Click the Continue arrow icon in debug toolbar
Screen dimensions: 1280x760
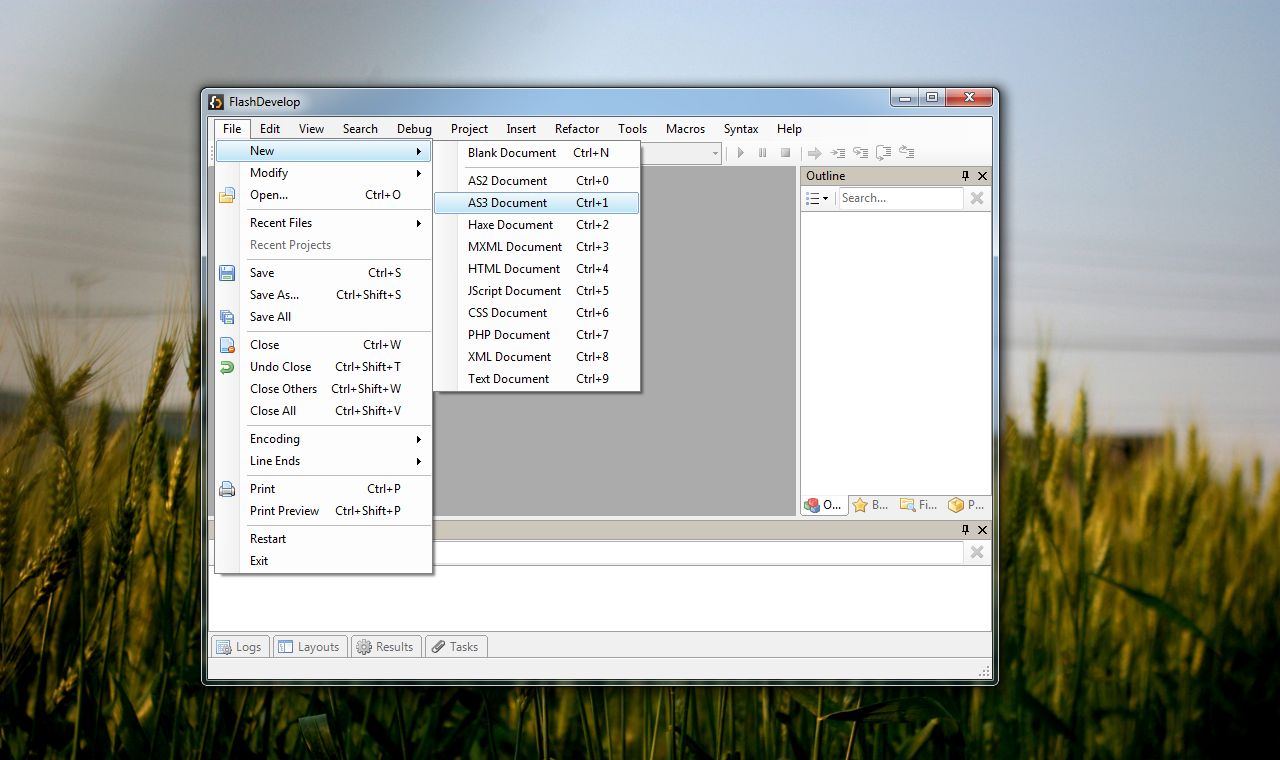815,153
